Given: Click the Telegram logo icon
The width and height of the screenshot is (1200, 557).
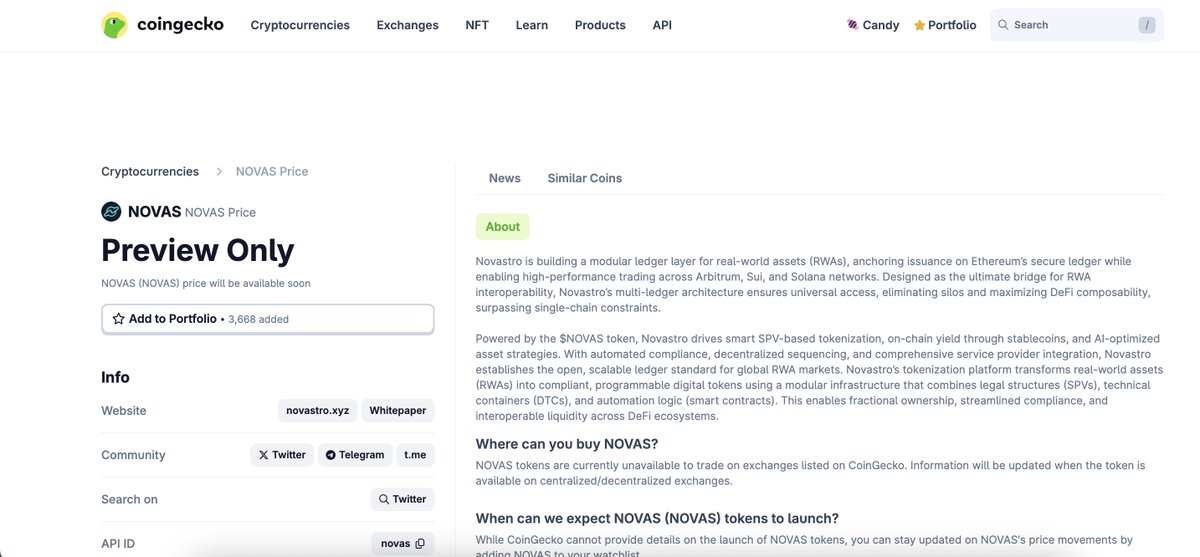Looking at the screenshot, I should tap(330, 455).
